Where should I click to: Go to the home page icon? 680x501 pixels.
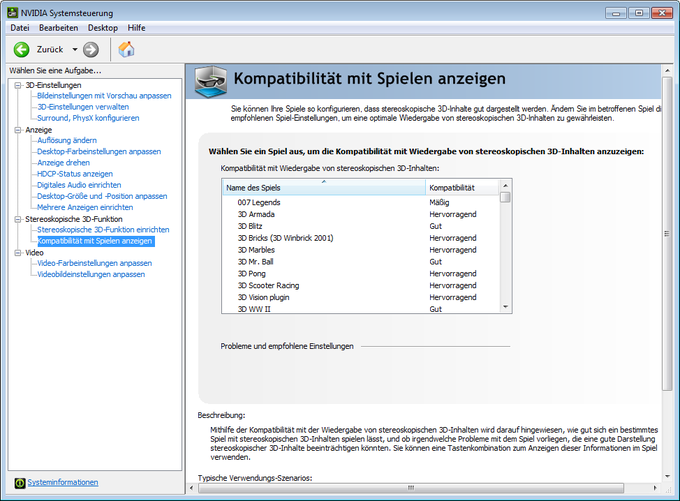126,49
